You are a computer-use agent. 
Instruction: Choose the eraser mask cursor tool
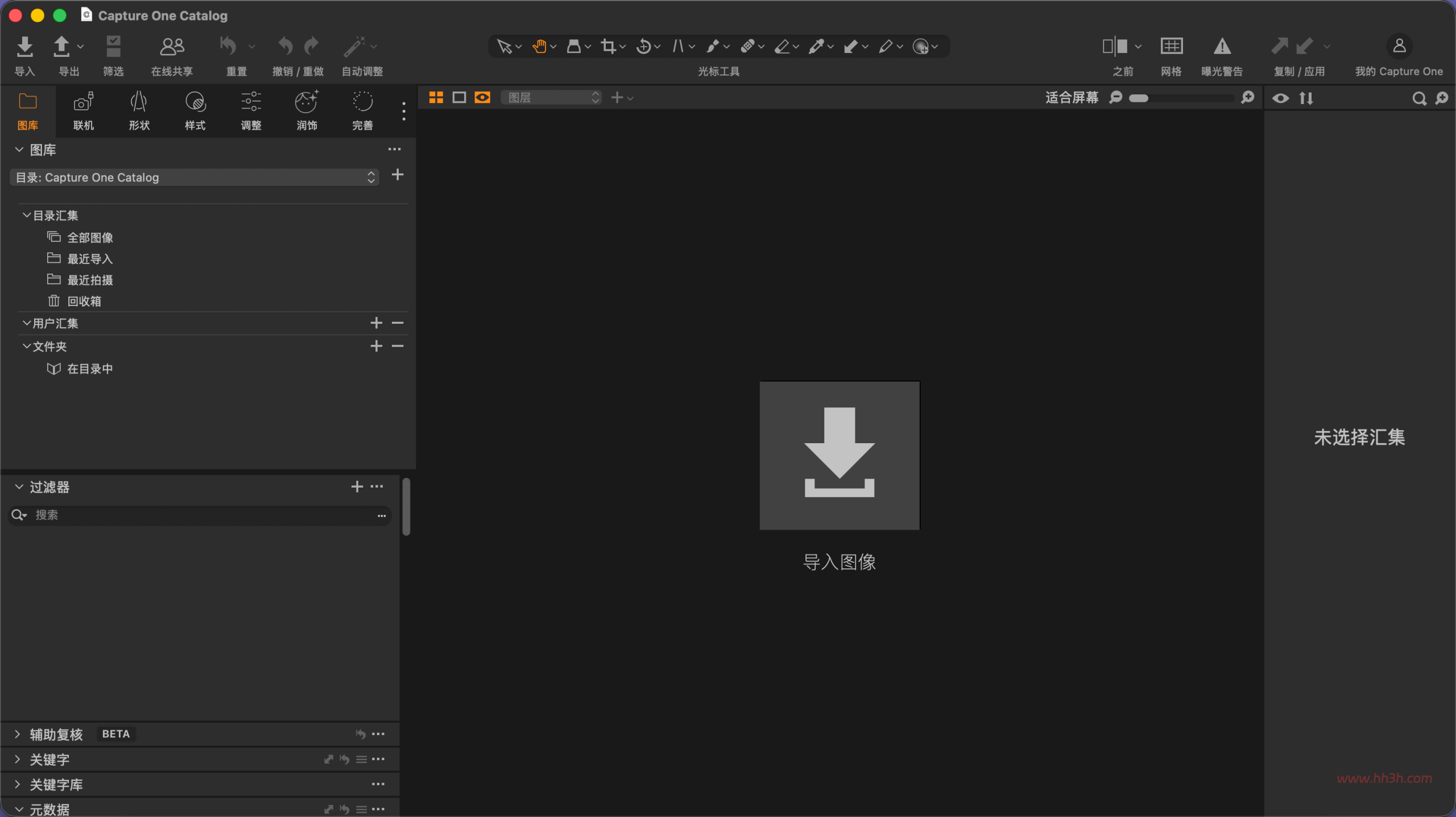click(x=782, y=46)
